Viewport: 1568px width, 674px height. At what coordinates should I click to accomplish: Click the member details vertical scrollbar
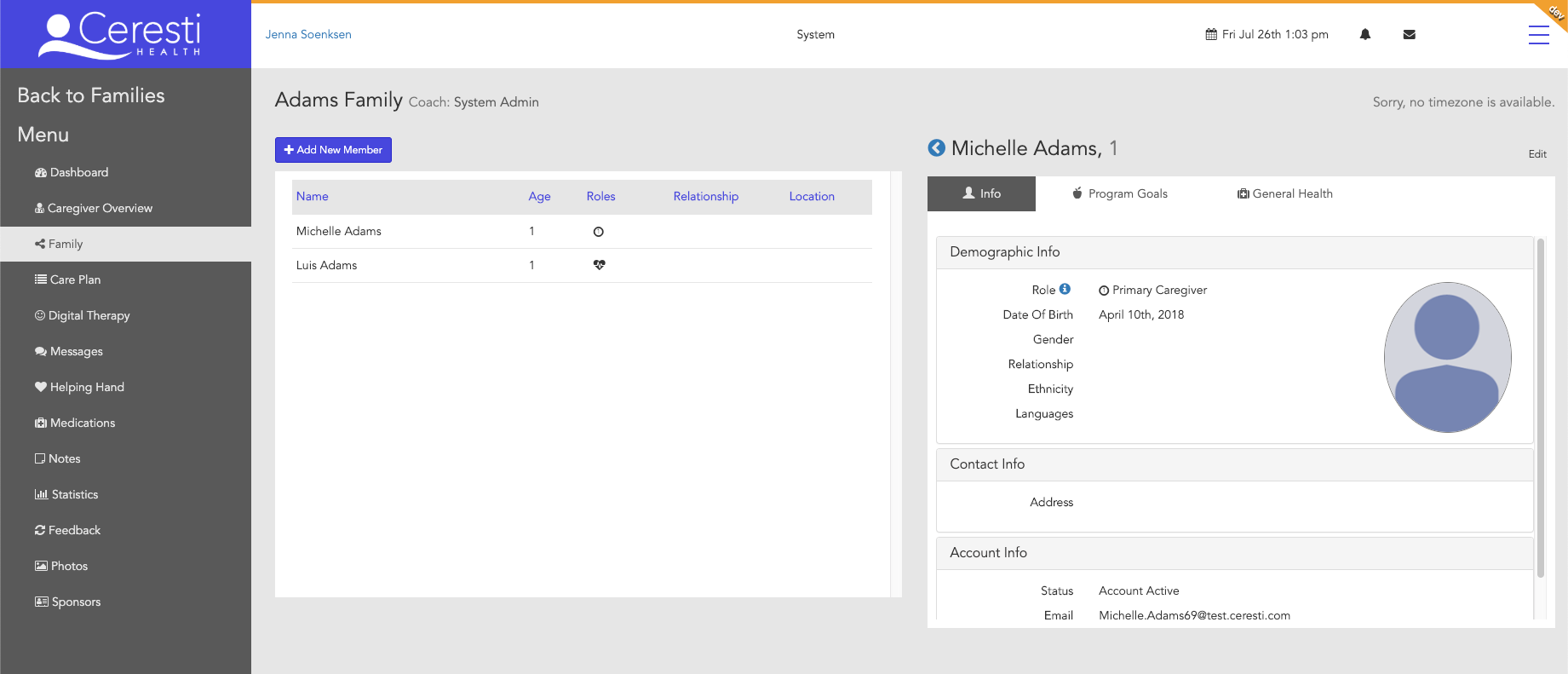pyautogui.click(x=1540, y=409)
